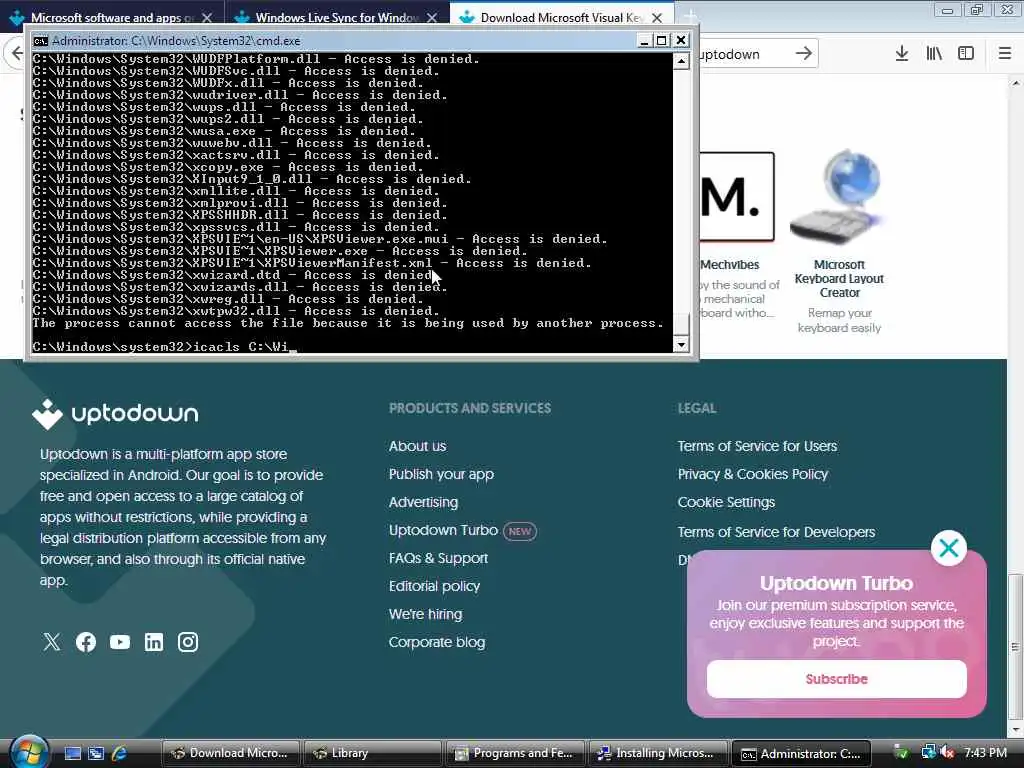The width and height of the screenshot is (1024, 768).
Task: Open Publish your app link
Action: tap(441, 474)
